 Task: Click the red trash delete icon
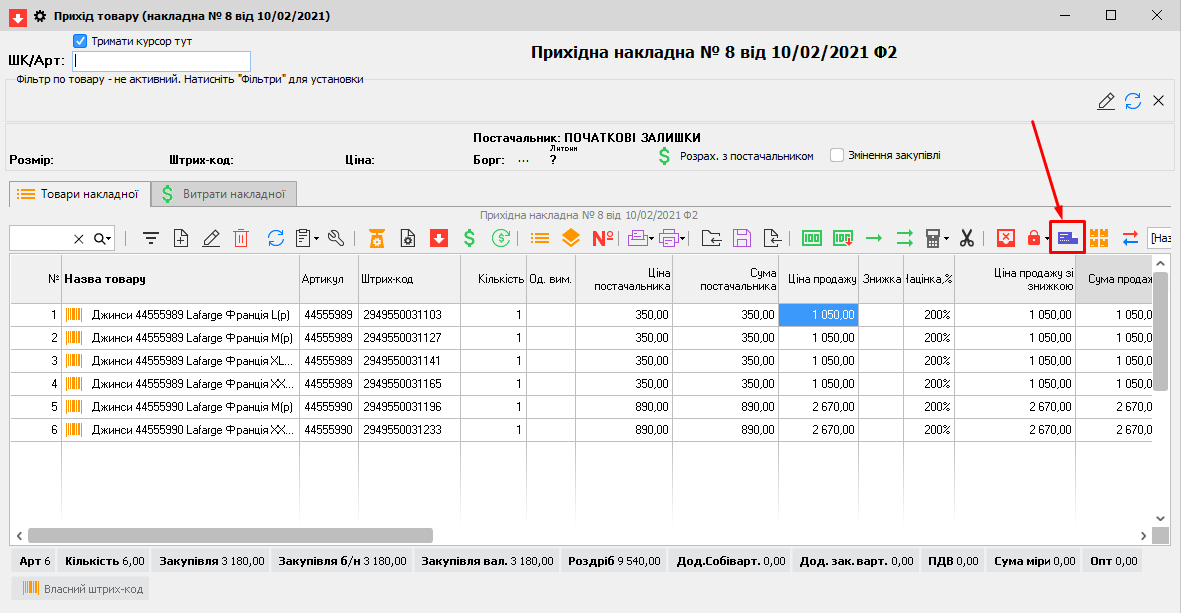point(241,238)
